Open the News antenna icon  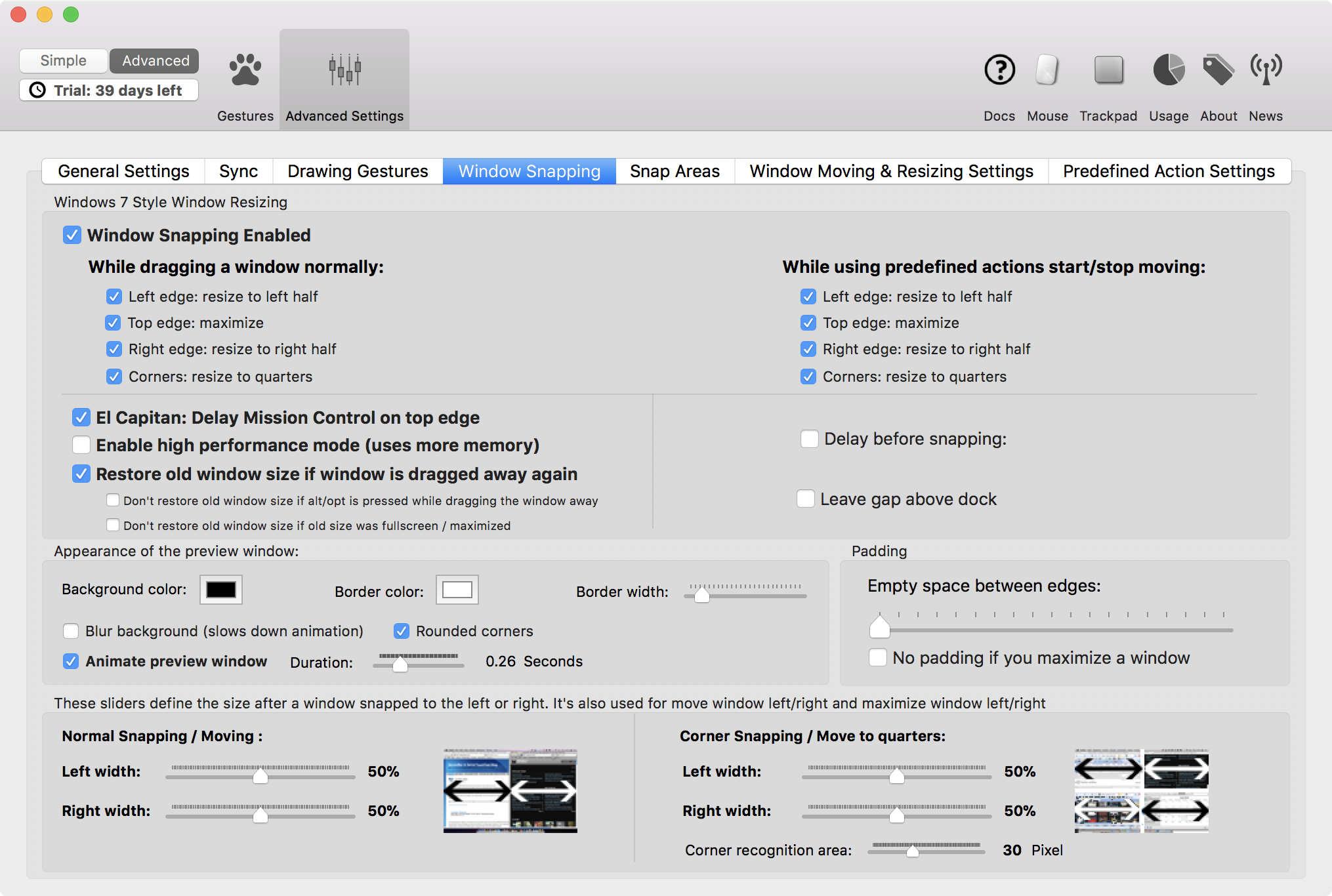[x=1266, y=70]
